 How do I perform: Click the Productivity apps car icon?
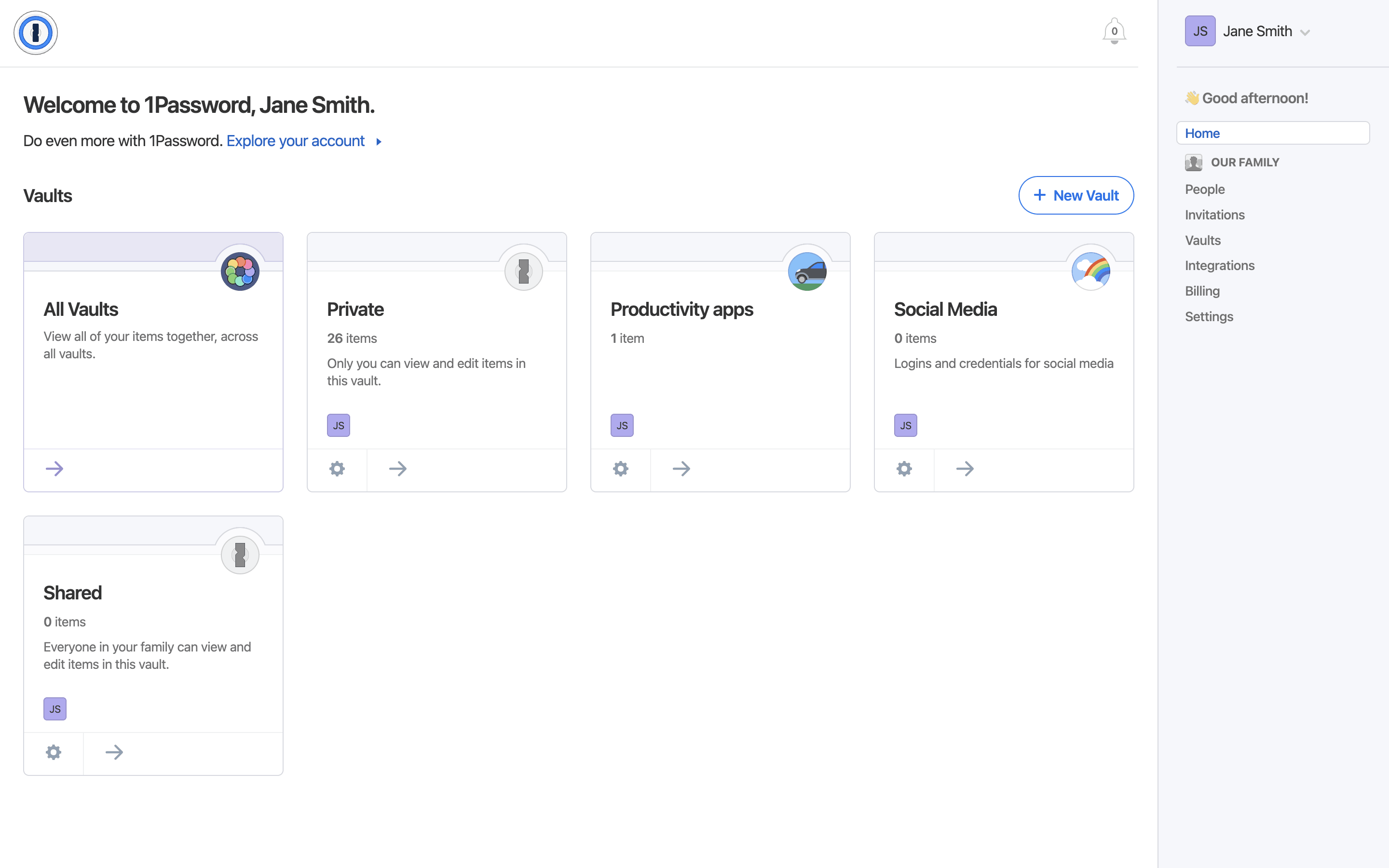click(x=807, y=271)
